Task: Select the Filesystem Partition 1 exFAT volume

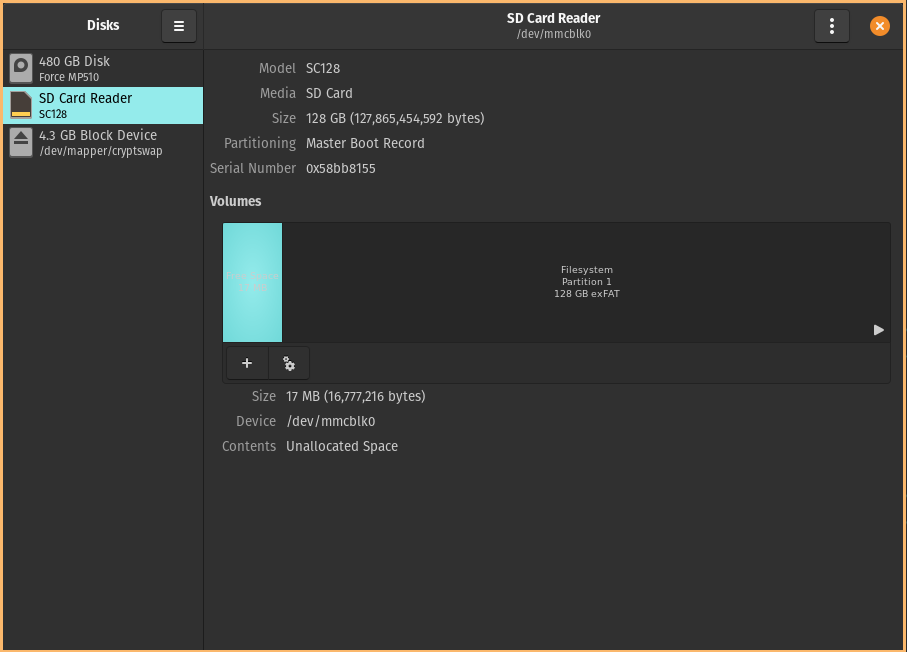Action: click(586, 282)
